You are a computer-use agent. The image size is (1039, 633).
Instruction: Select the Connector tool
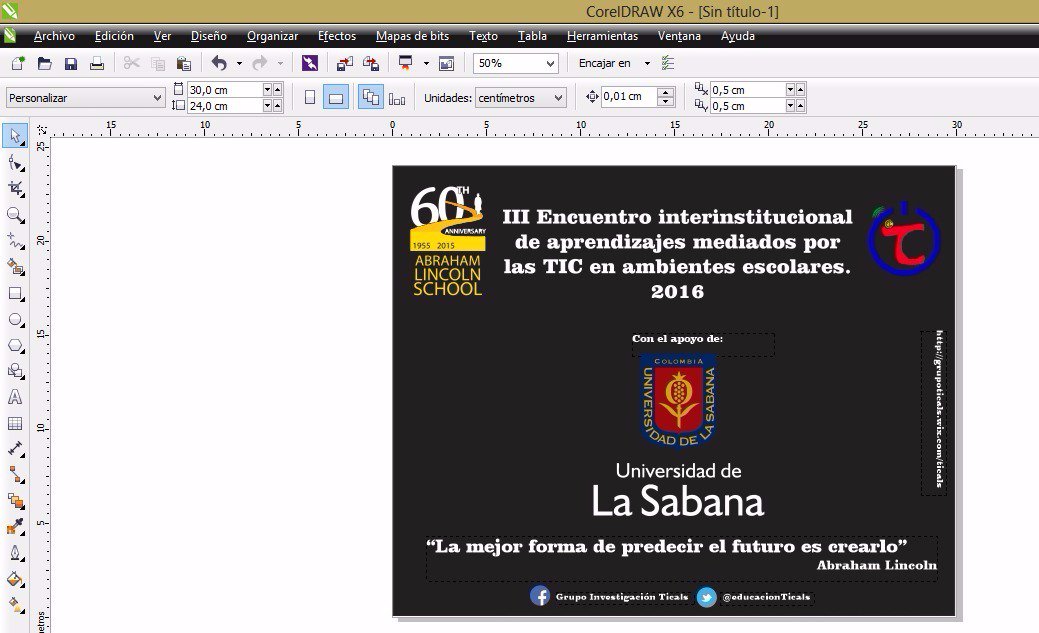pos(15,475)
